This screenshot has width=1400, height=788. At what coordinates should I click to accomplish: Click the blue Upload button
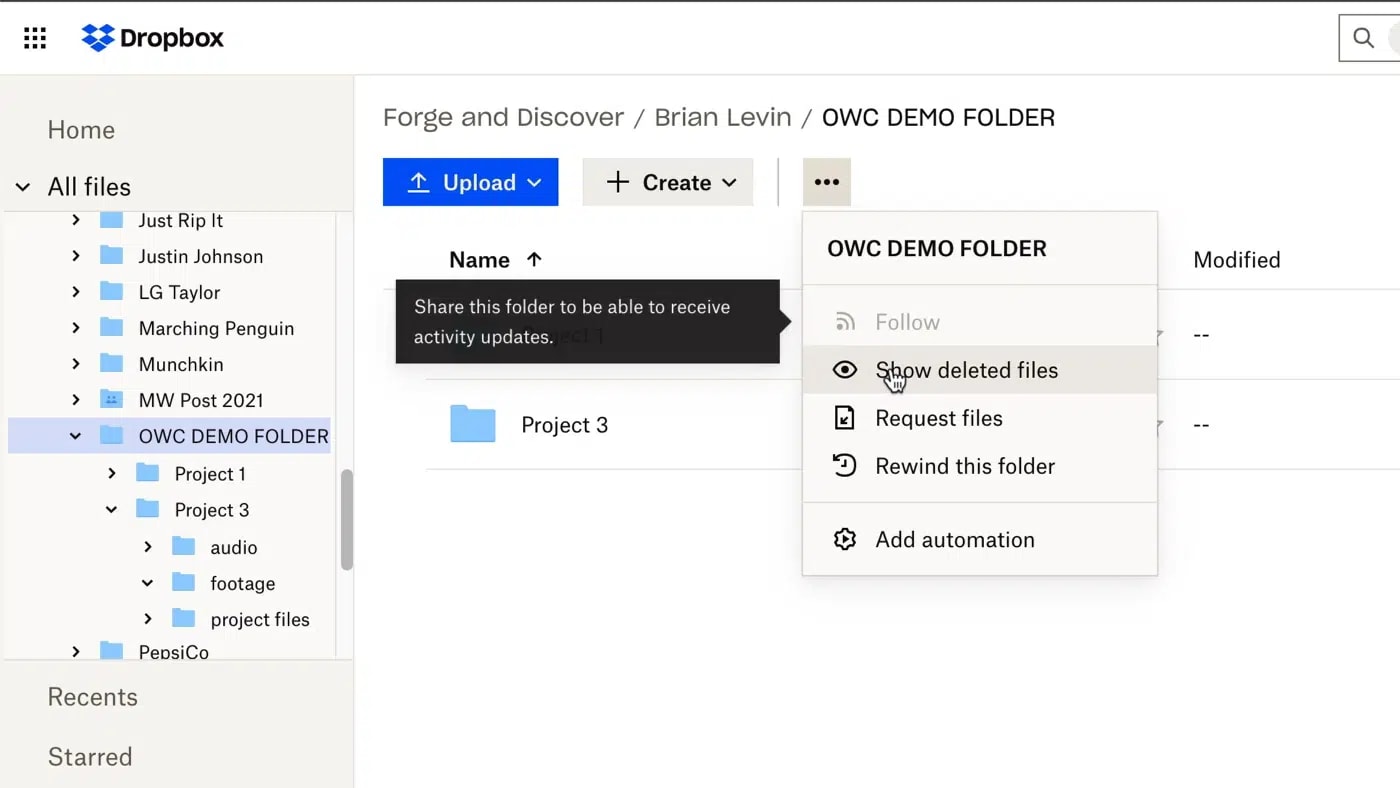470,182
